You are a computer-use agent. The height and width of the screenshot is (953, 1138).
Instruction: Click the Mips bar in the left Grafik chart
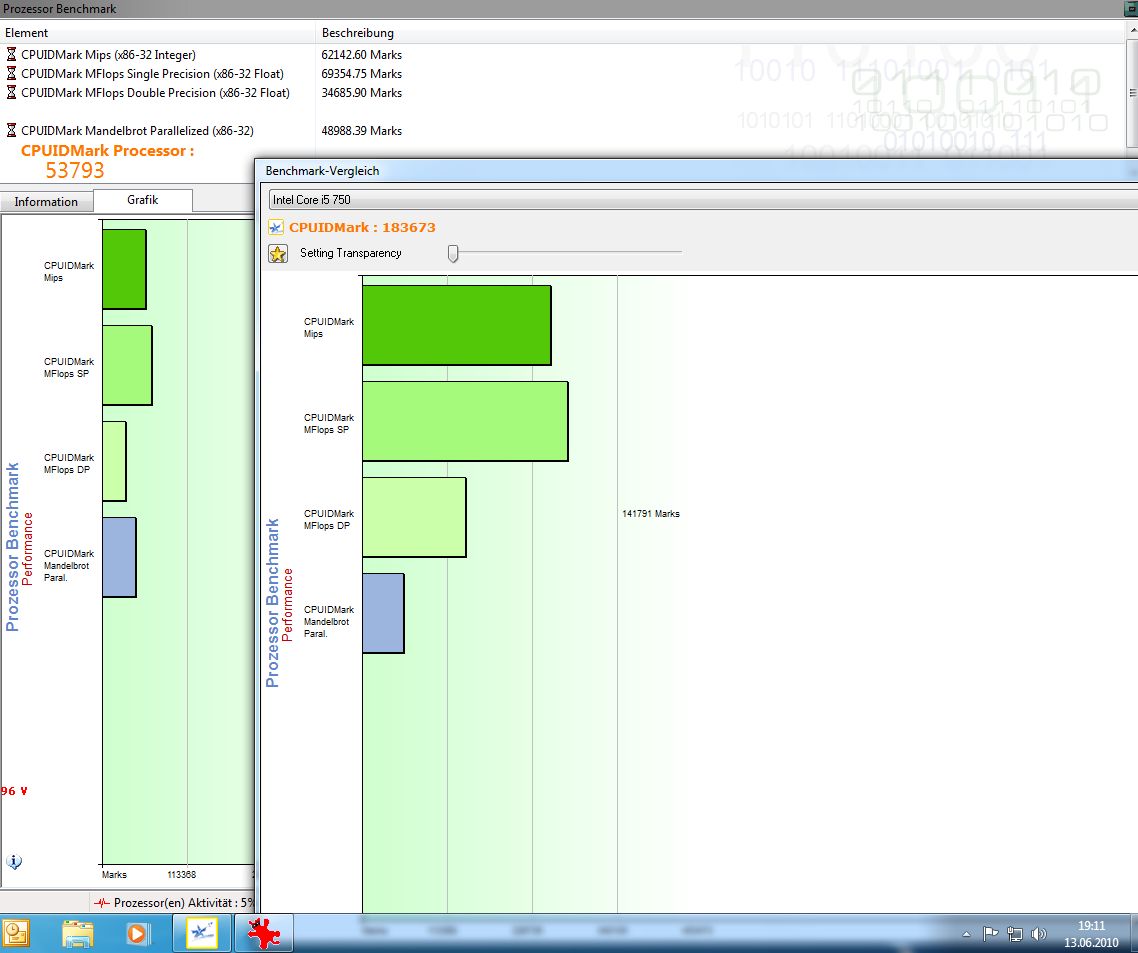(x=124, y=269)
